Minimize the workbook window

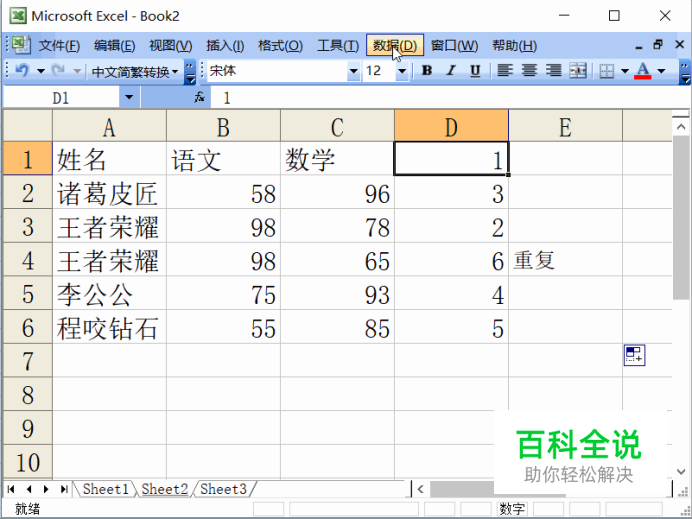pos(639,45)
